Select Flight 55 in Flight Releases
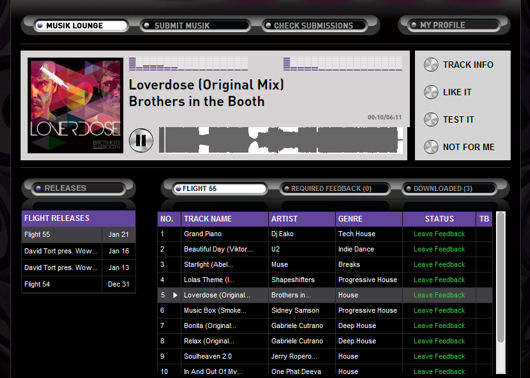 (78, 235)
